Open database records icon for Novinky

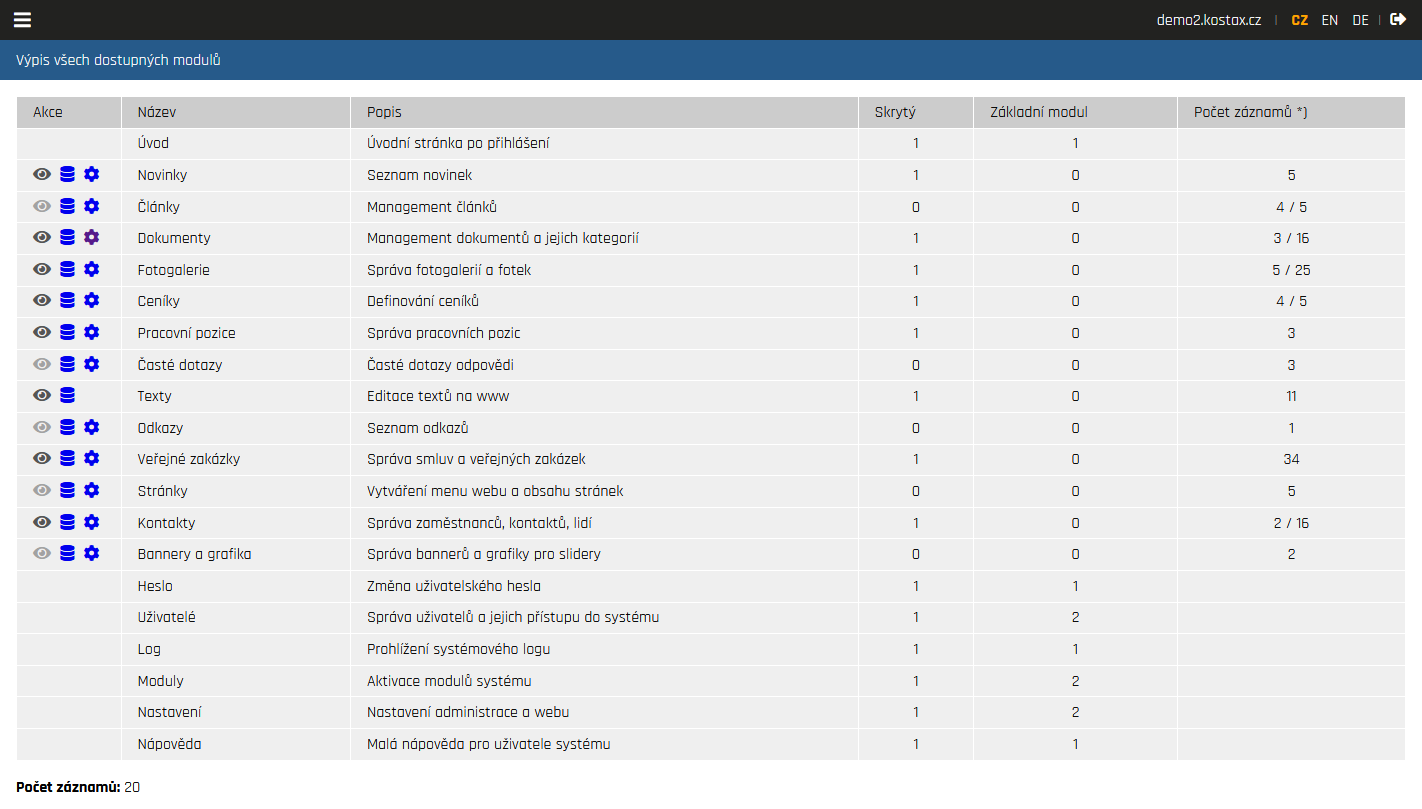(x=67, y=175)
